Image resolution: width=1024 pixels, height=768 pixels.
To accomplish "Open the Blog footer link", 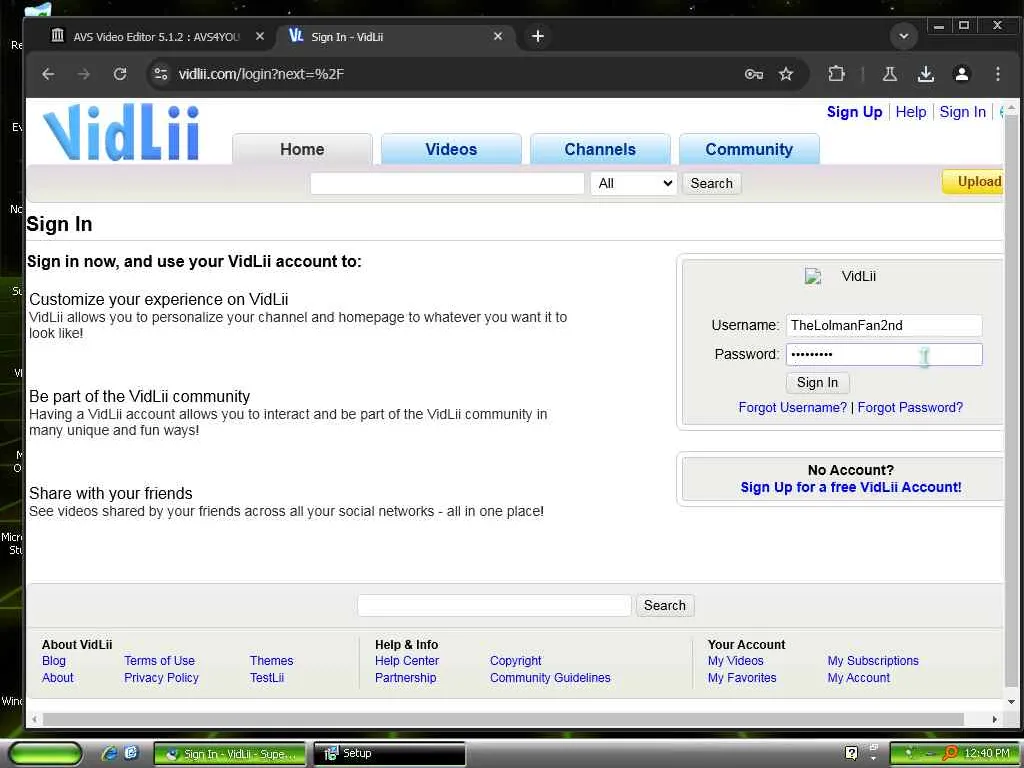I will [54, 661].
